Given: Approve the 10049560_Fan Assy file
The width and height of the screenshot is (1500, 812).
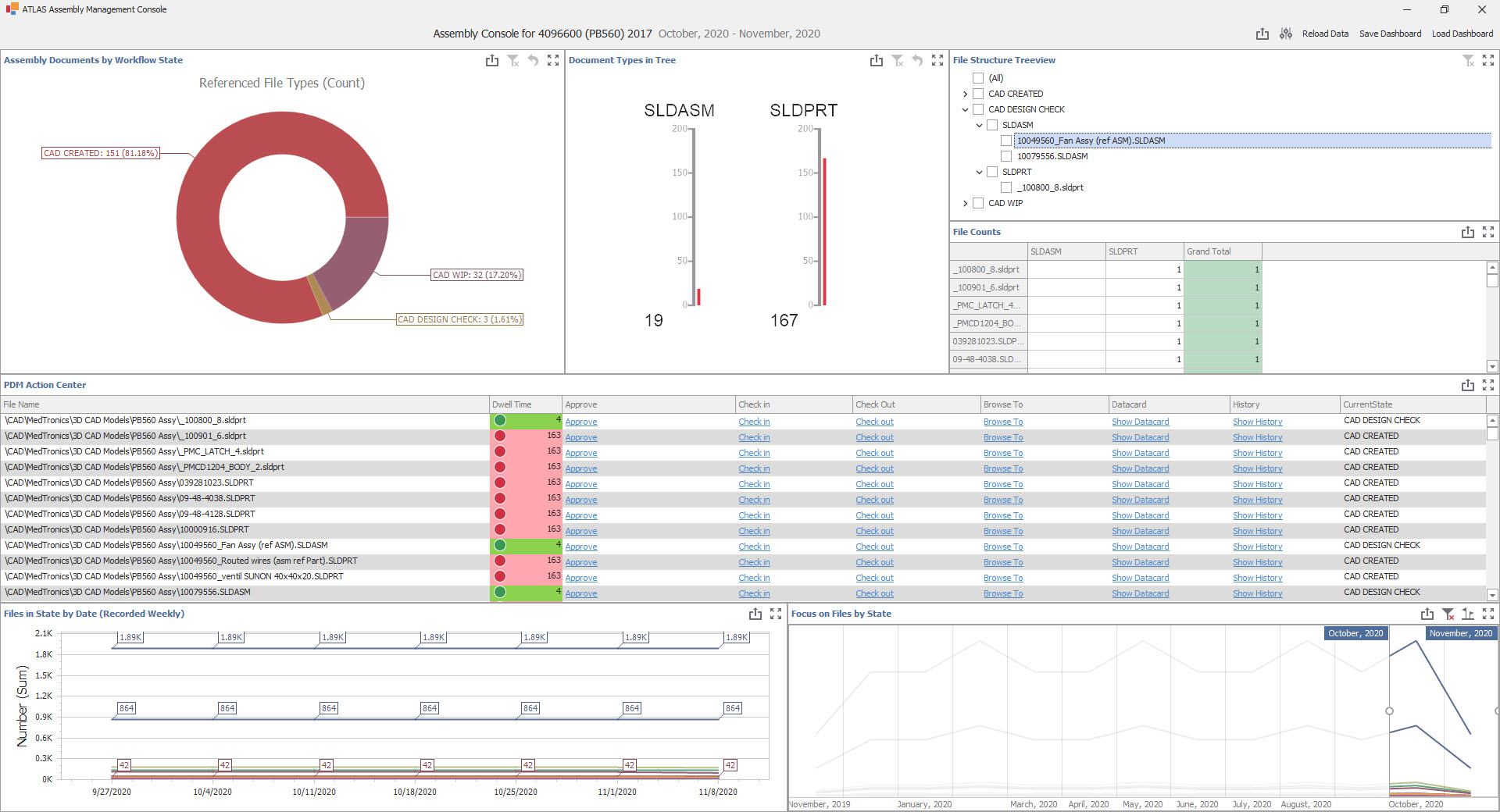Looking at the screenshot, I should pyautogui.click(x=581, y=546).
